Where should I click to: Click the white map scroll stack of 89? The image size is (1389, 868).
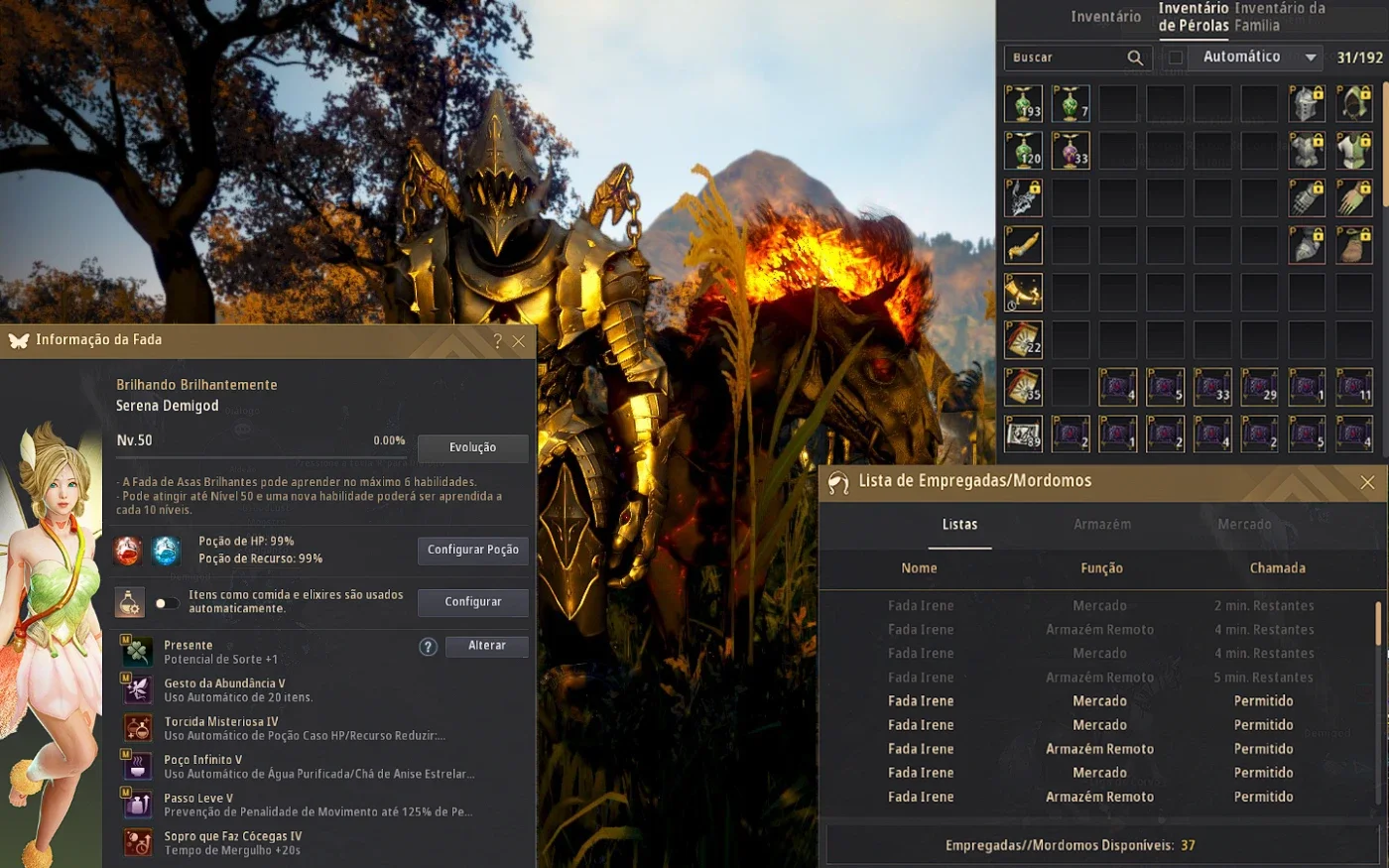(x=1023, y=434)
